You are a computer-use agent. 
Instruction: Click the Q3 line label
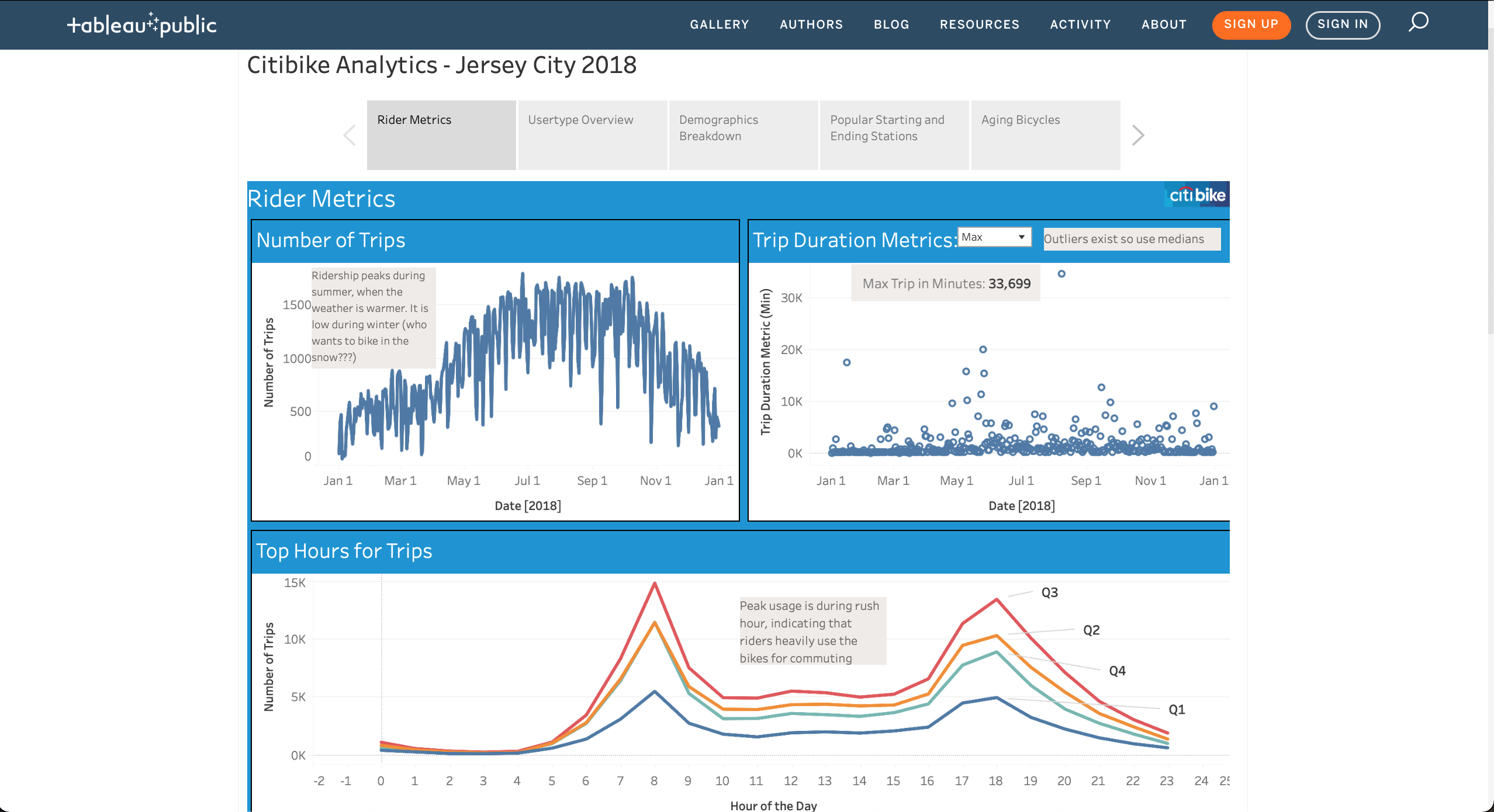pos(1050,592)
